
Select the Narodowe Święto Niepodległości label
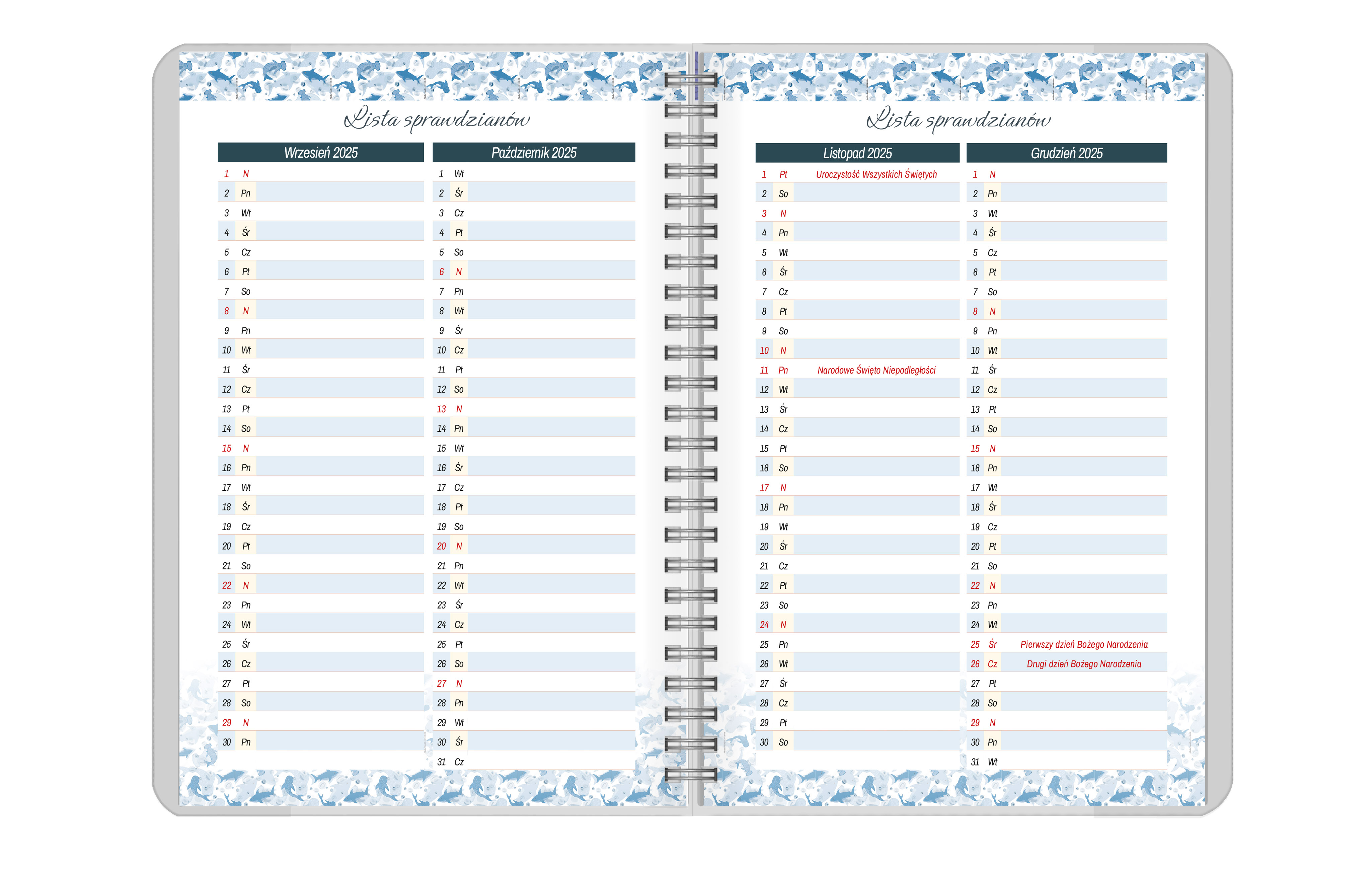876,370
